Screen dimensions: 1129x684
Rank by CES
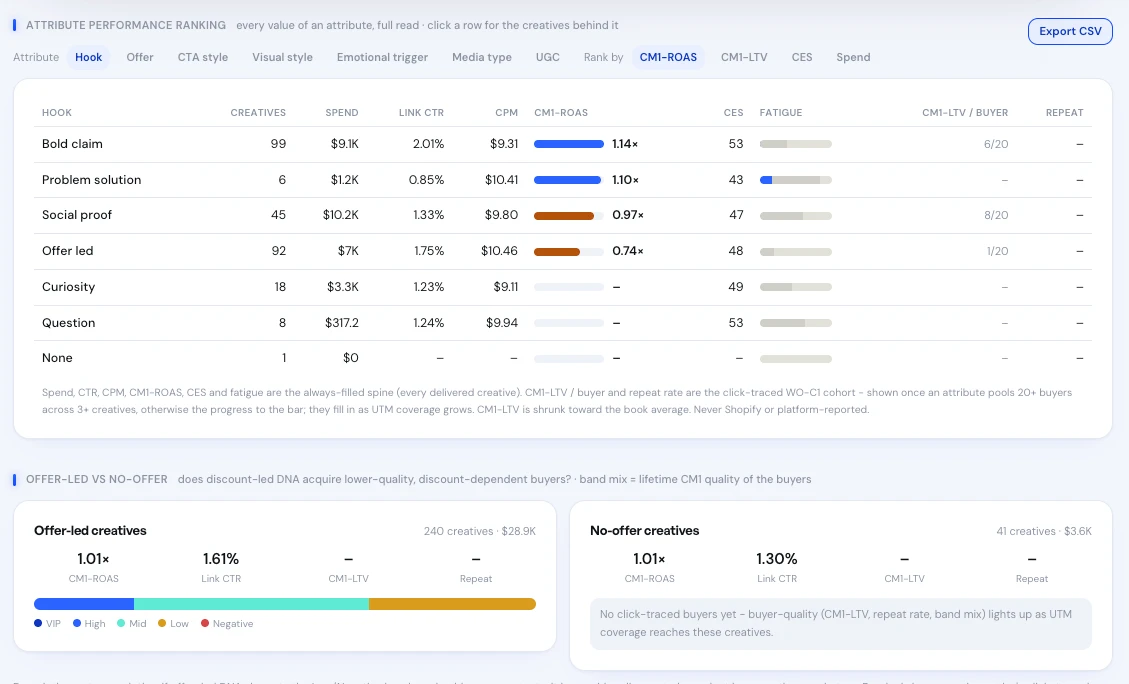pyautogui.click(x=801, y=57)
